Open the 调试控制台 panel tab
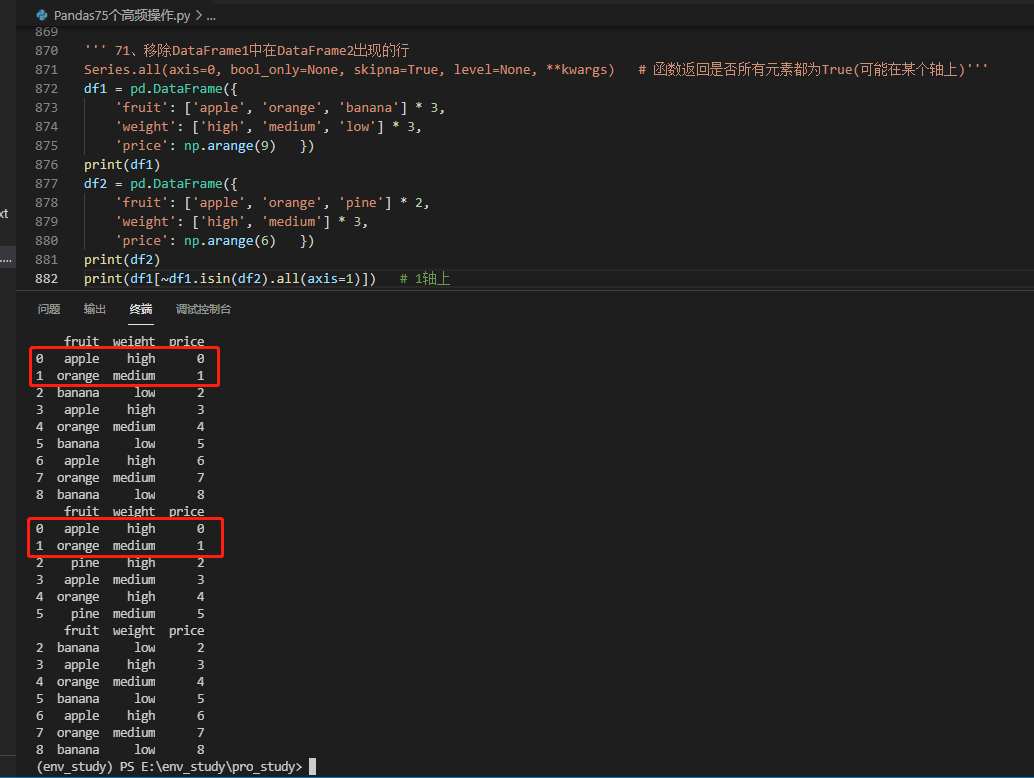The width and height of the screenshot is (1034, 778). [203, 309]
